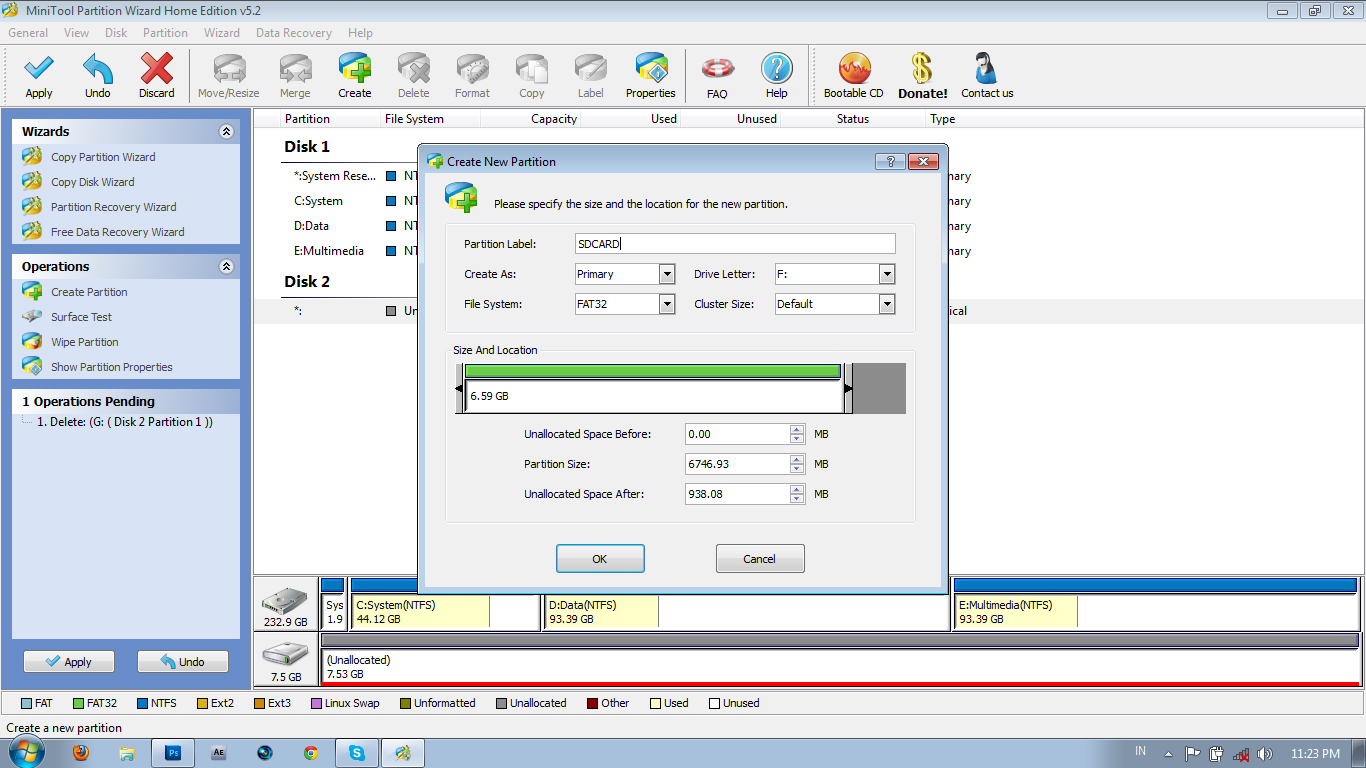Select the Move/Resize toolbar icon
The image size is (1366, 768).
[x=229, y=69]
